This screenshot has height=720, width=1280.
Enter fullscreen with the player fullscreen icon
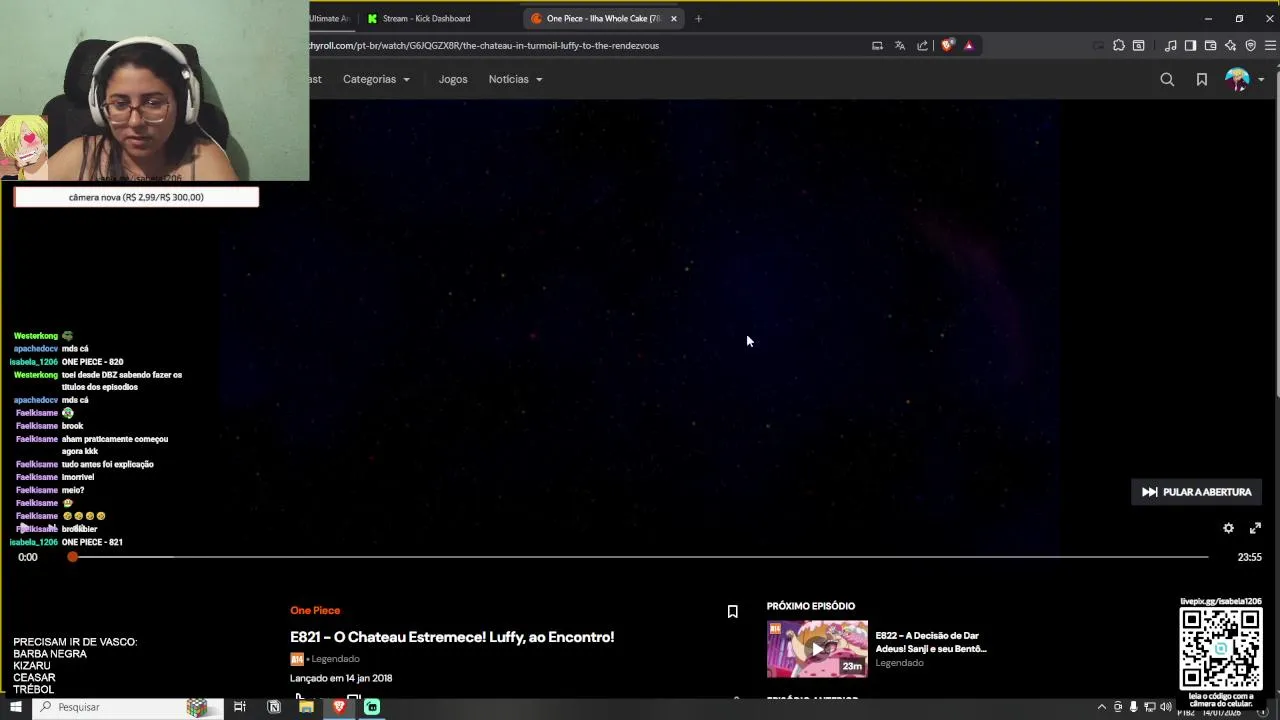[x=1255, y=528]
